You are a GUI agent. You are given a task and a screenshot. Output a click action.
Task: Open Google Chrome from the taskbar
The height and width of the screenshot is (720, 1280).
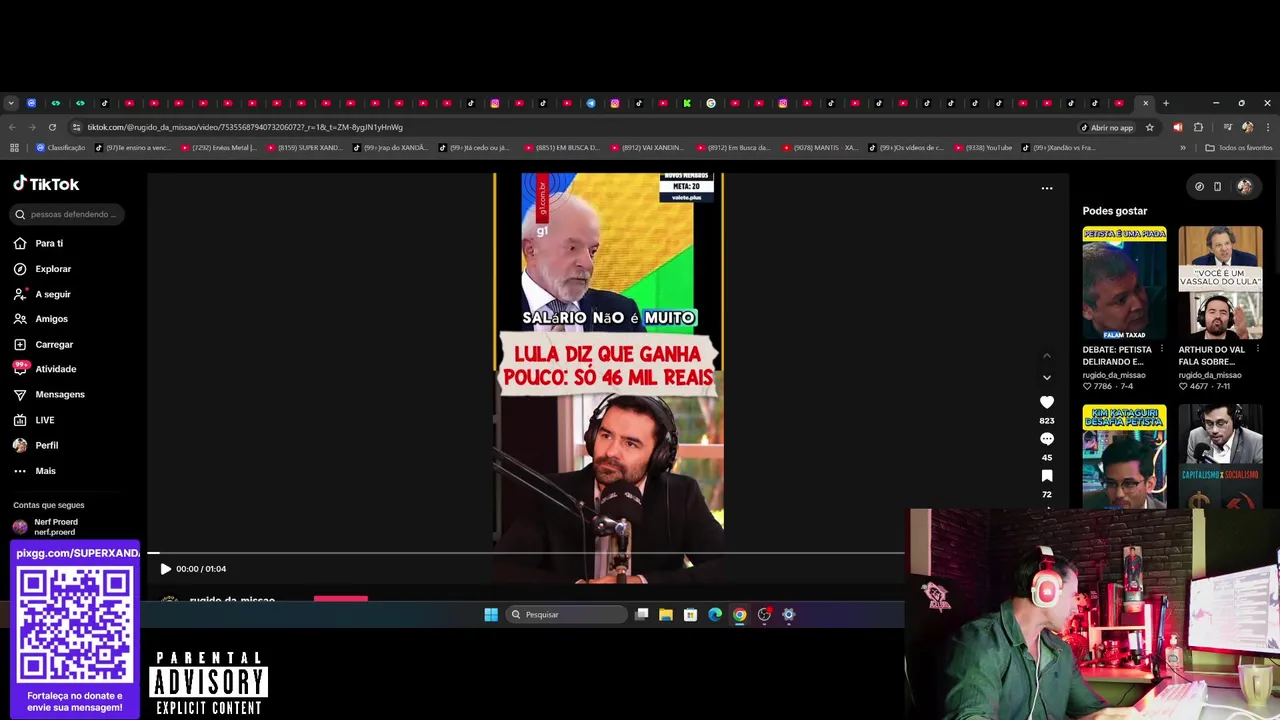tap(739, 614)
